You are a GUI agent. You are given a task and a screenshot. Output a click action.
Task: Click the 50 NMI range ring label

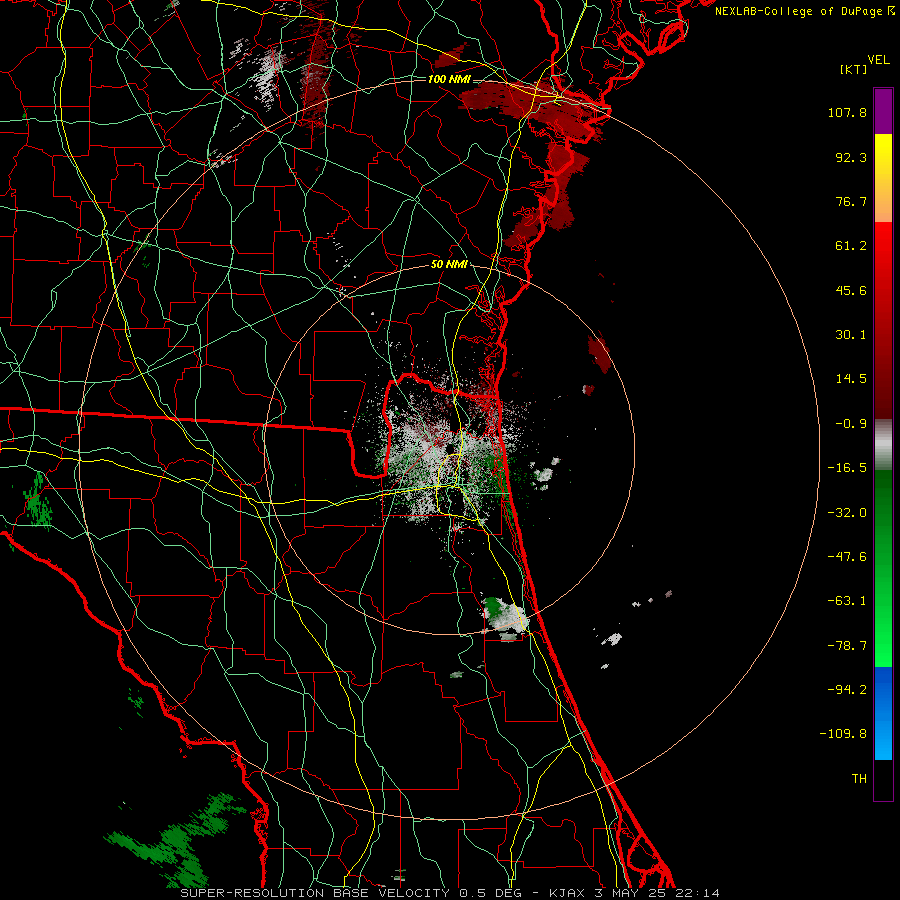click(449, 264)
